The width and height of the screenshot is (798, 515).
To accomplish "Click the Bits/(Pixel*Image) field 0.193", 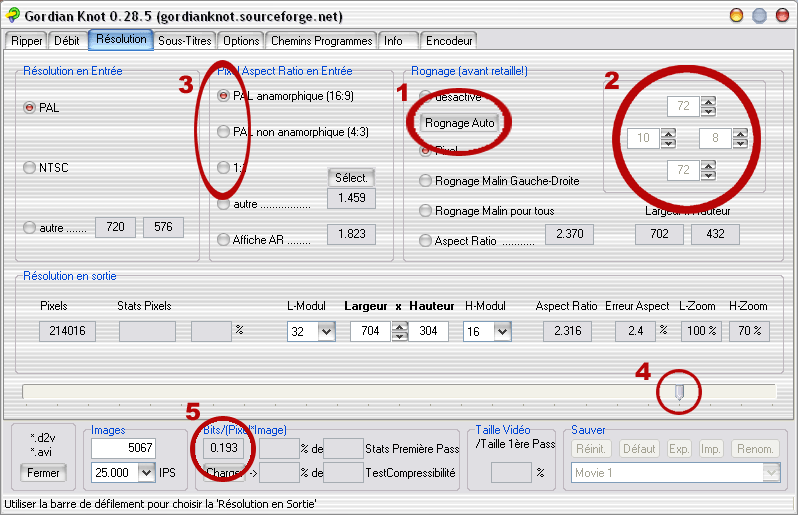I will click(224, 448).
